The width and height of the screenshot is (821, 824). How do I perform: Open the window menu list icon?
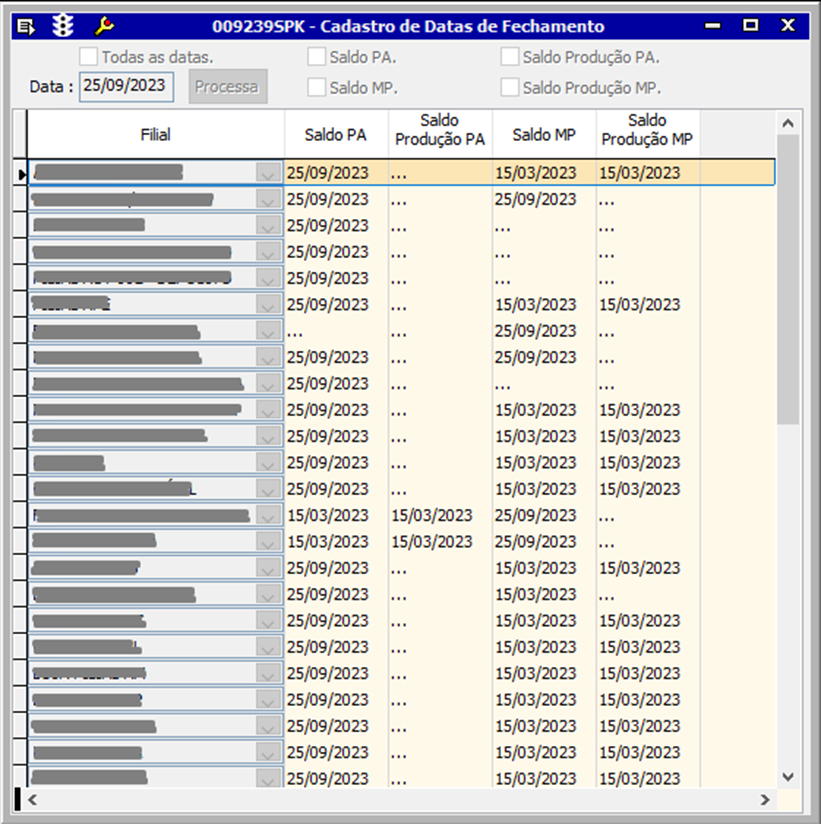[x=25, y=26]
